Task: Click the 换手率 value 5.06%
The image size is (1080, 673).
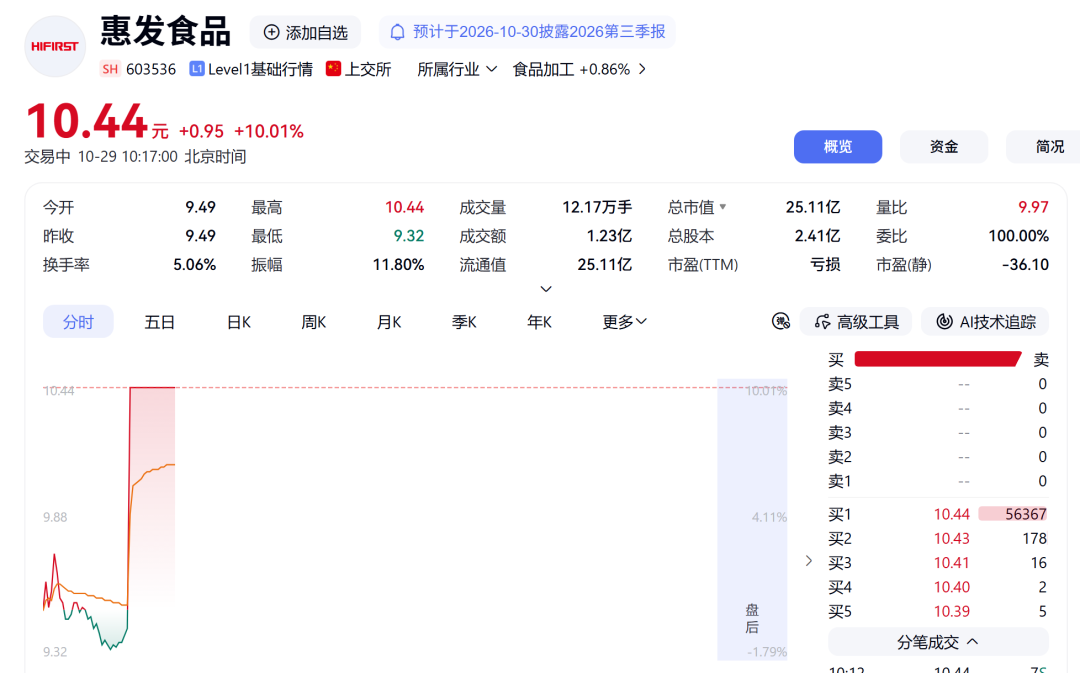Action: coord(194,265)
